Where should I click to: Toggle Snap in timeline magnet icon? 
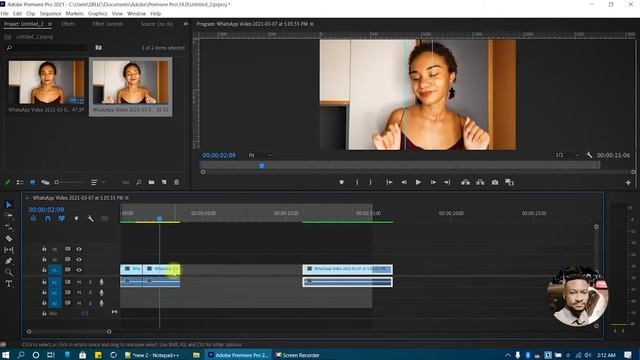tap(48, 219)
